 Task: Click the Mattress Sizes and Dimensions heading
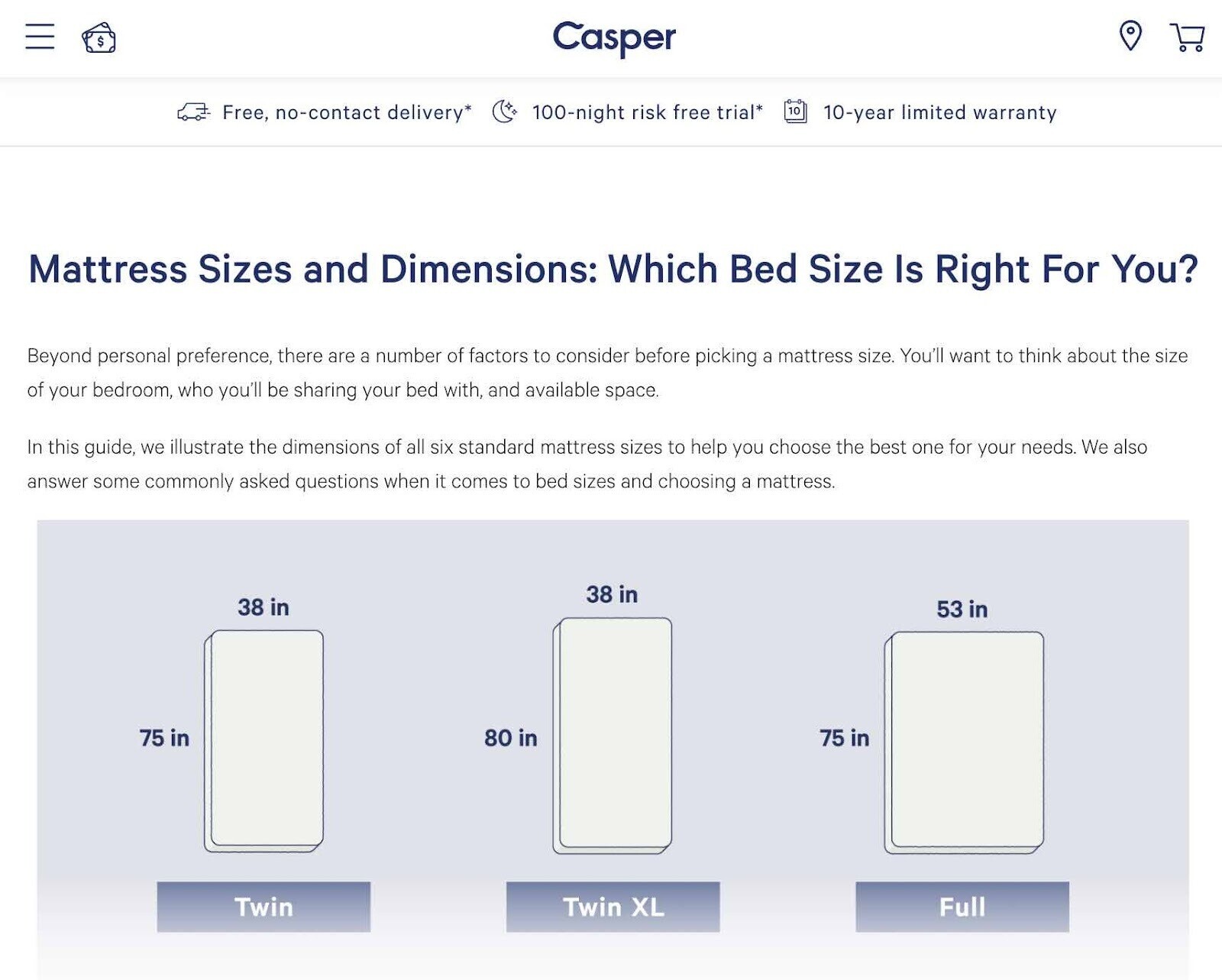point(613,269)
